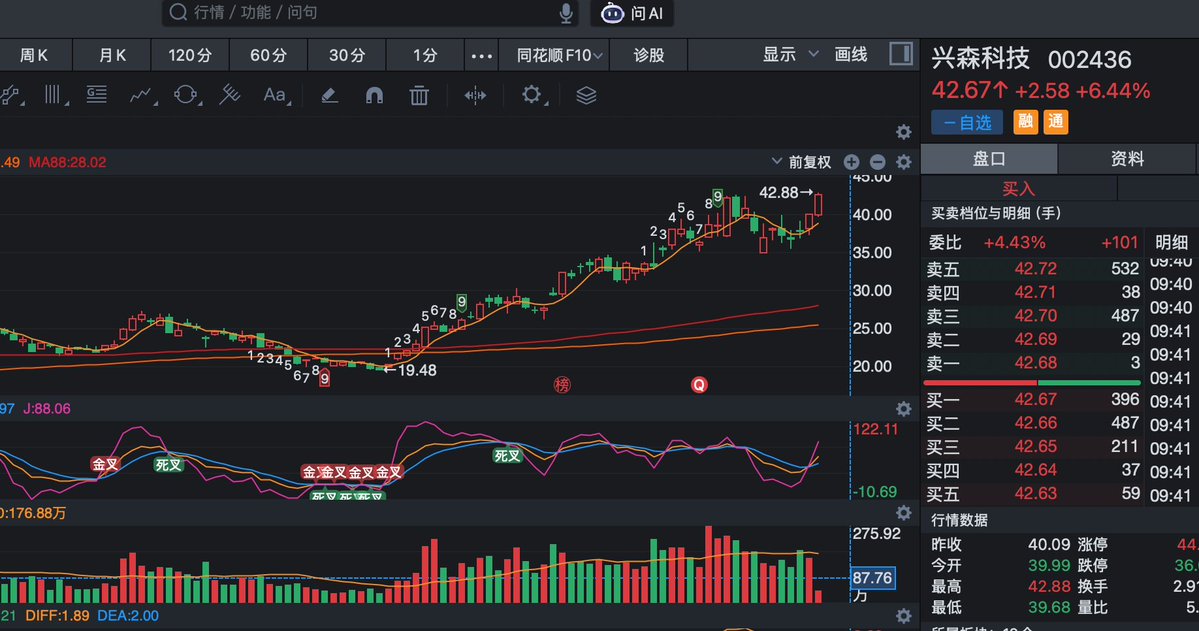The image size is (1199, 631).
Task: Click the microphone voice search icon
Action: click(x=566, y=13)
